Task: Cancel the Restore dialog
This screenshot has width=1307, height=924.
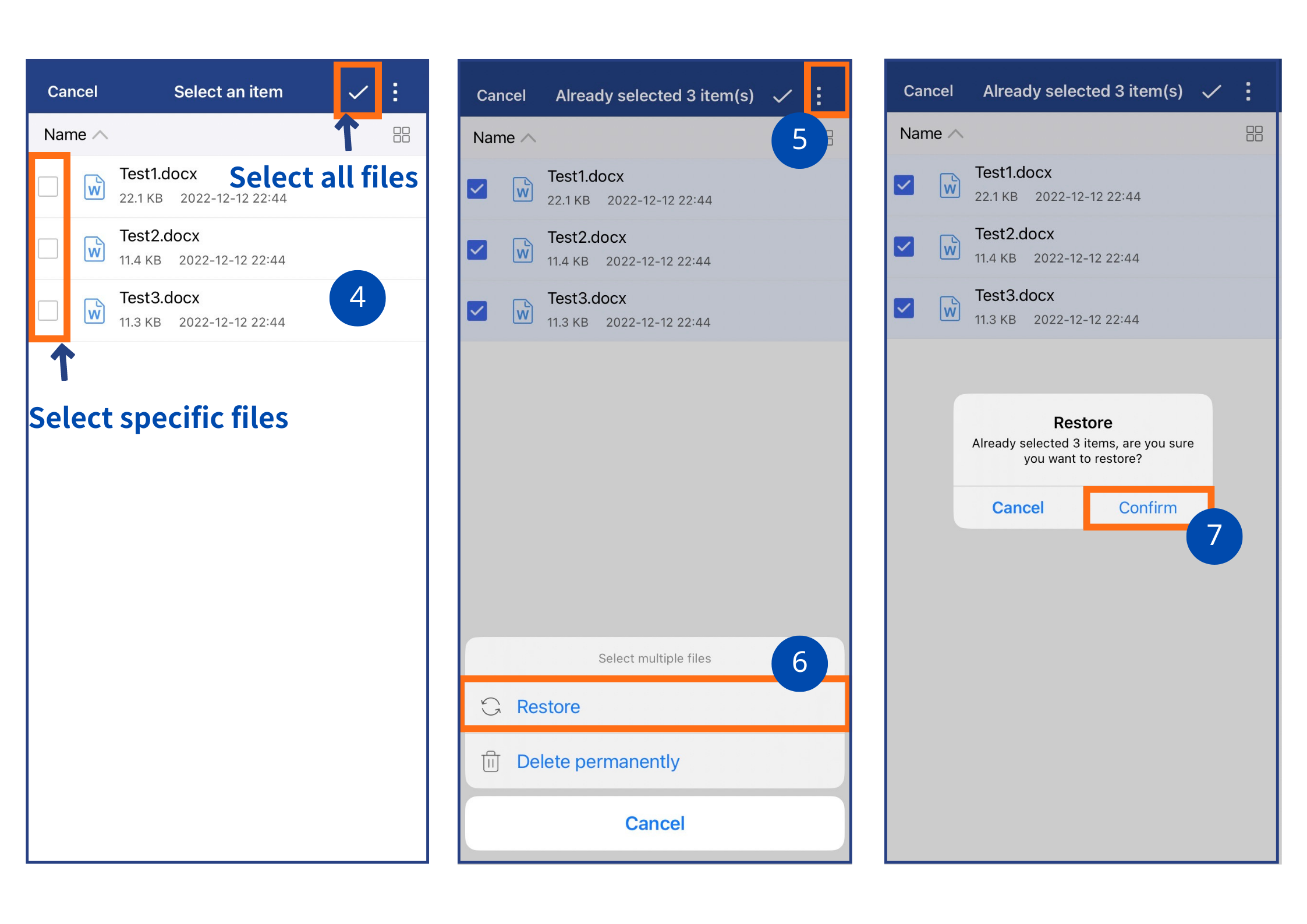Action: 1018,508
